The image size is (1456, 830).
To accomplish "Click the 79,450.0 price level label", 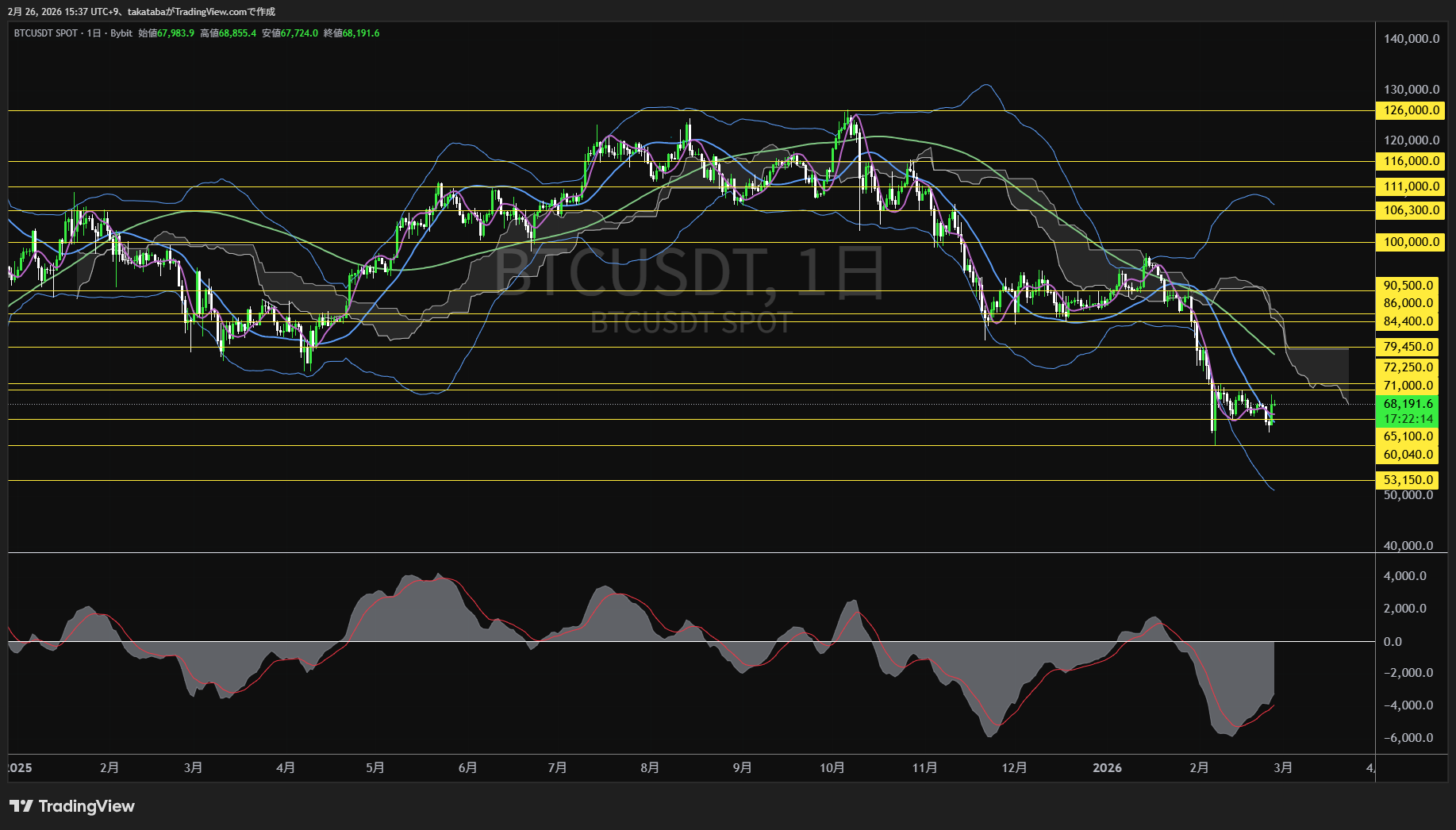I will [x=1408, y=347].
